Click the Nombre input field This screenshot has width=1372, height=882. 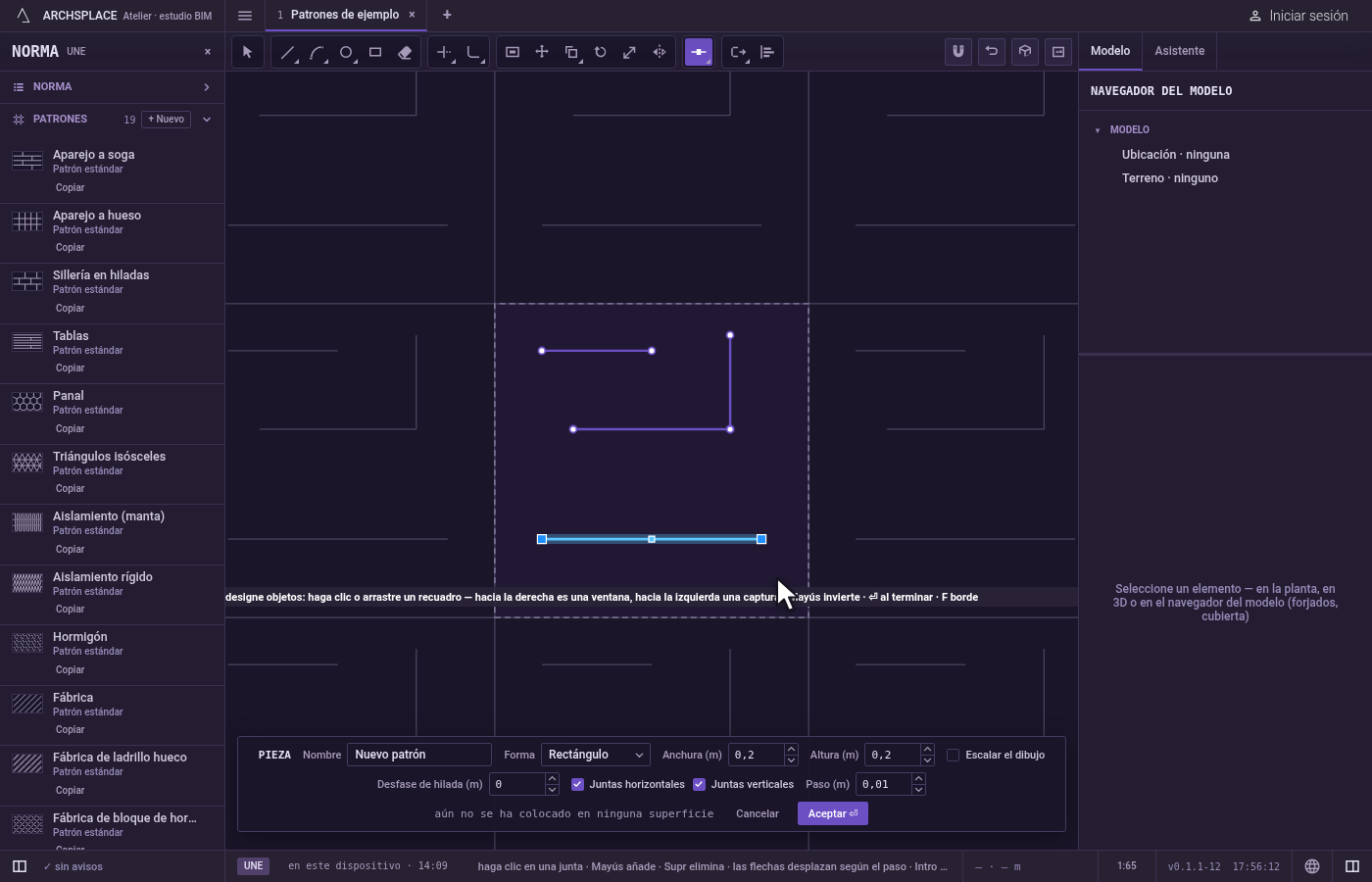tap(419, 755)
